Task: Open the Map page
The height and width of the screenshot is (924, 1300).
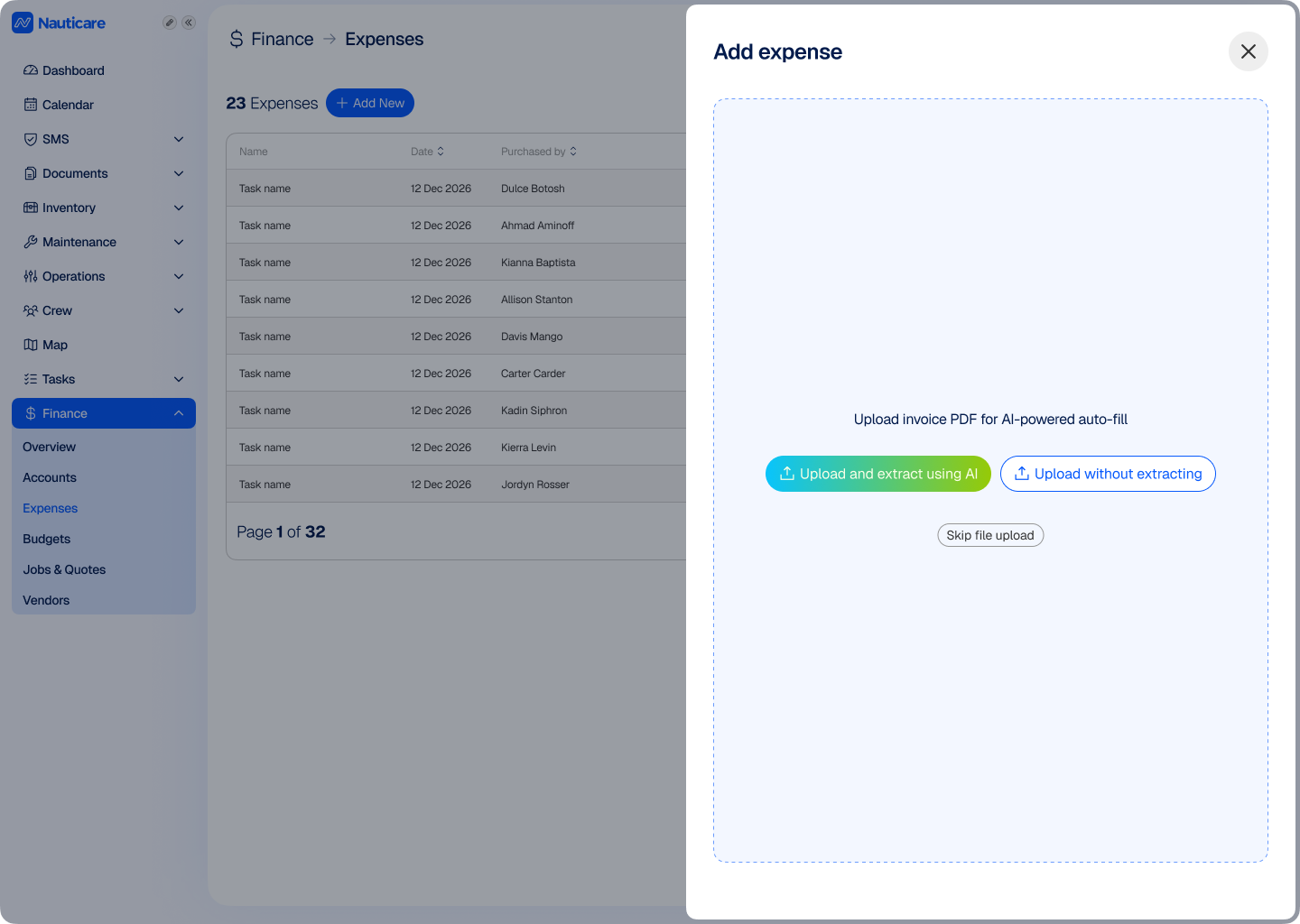Action: [104, 345]
